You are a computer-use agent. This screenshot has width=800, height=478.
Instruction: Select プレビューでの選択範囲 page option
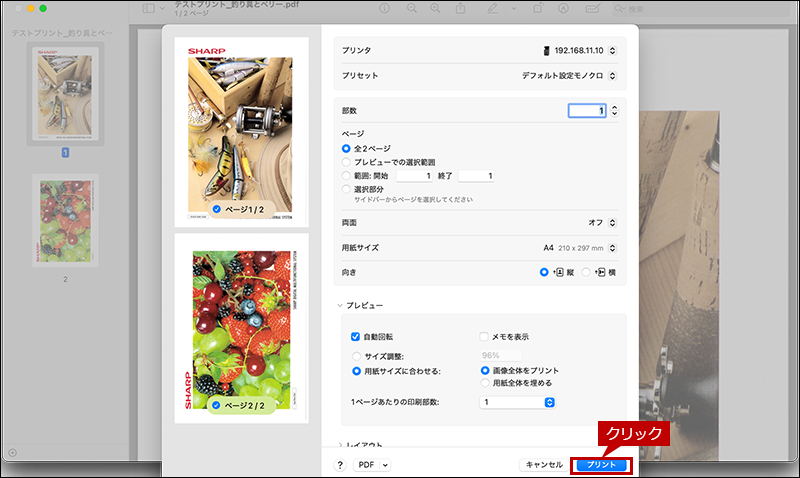(346, 161)
